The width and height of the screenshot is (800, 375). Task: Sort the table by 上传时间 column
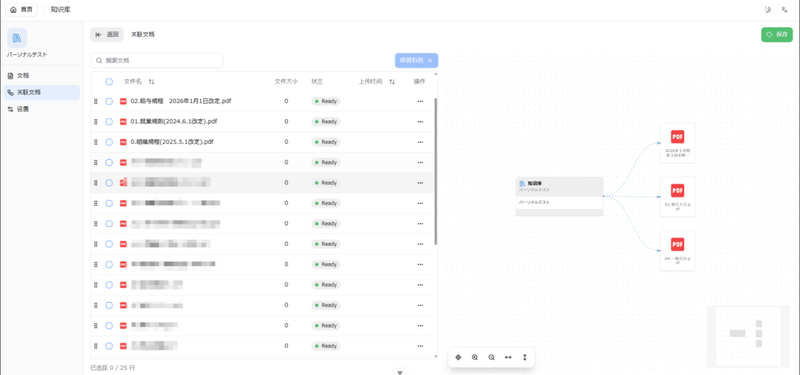click(392, 82)
